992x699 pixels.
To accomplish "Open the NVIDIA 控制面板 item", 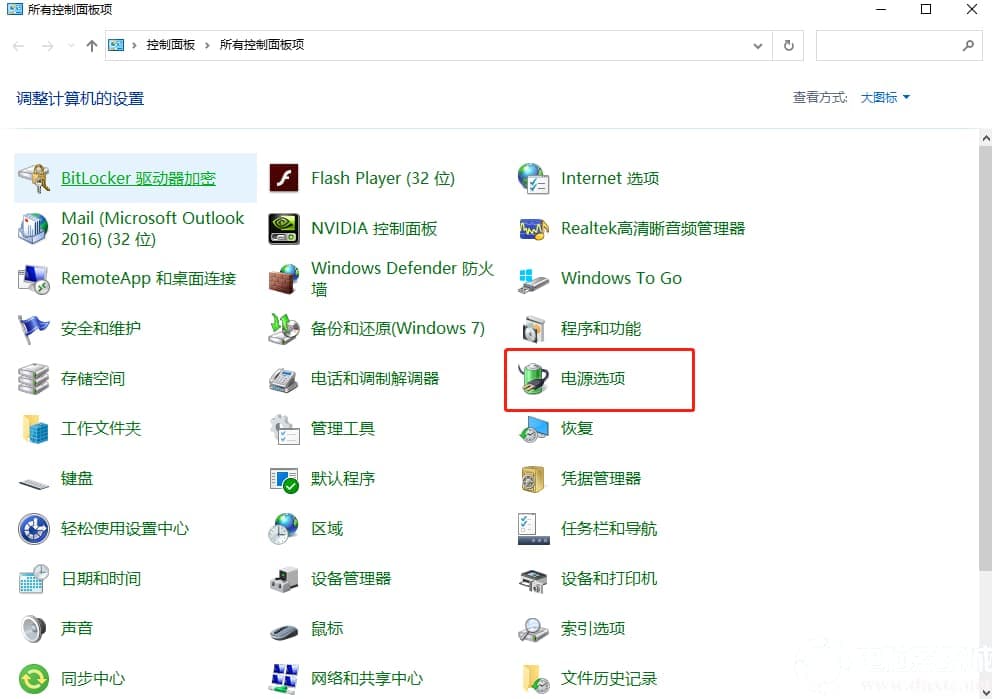I will coord(374,228).
